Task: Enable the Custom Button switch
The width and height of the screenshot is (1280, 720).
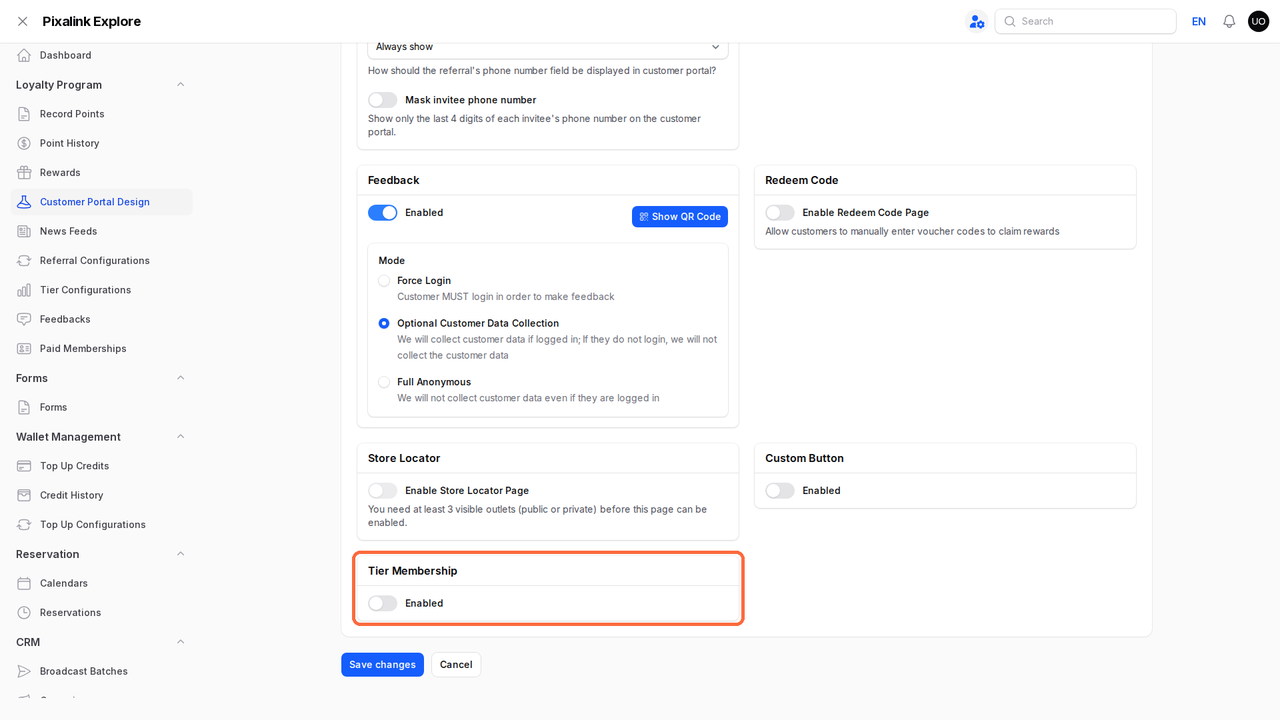Action: tap(780, 491)
